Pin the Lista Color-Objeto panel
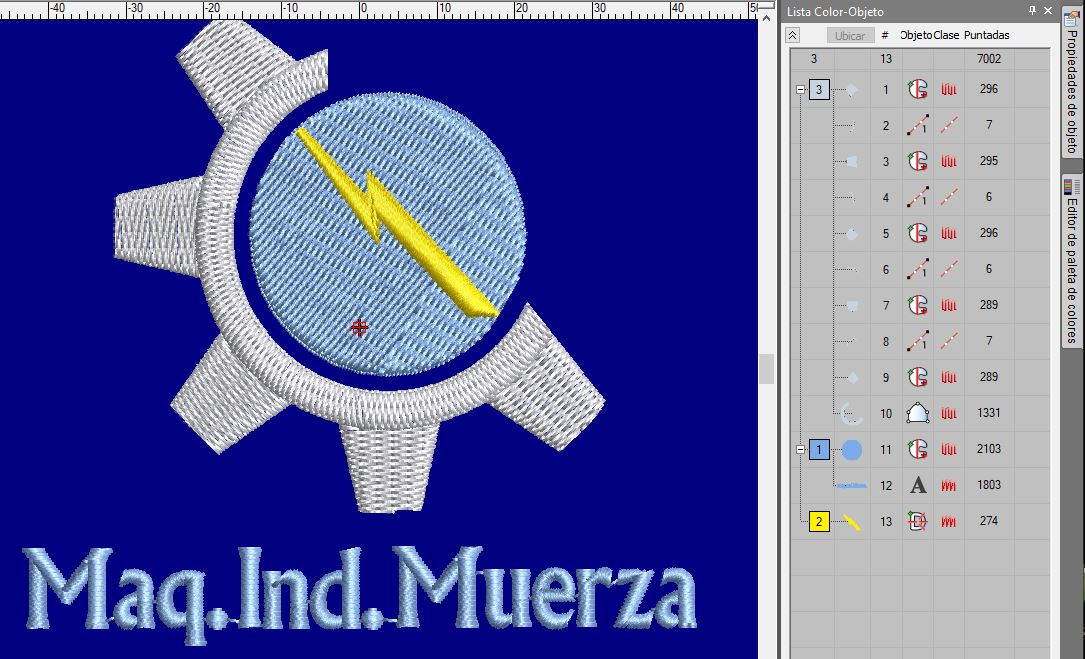 1033,10
